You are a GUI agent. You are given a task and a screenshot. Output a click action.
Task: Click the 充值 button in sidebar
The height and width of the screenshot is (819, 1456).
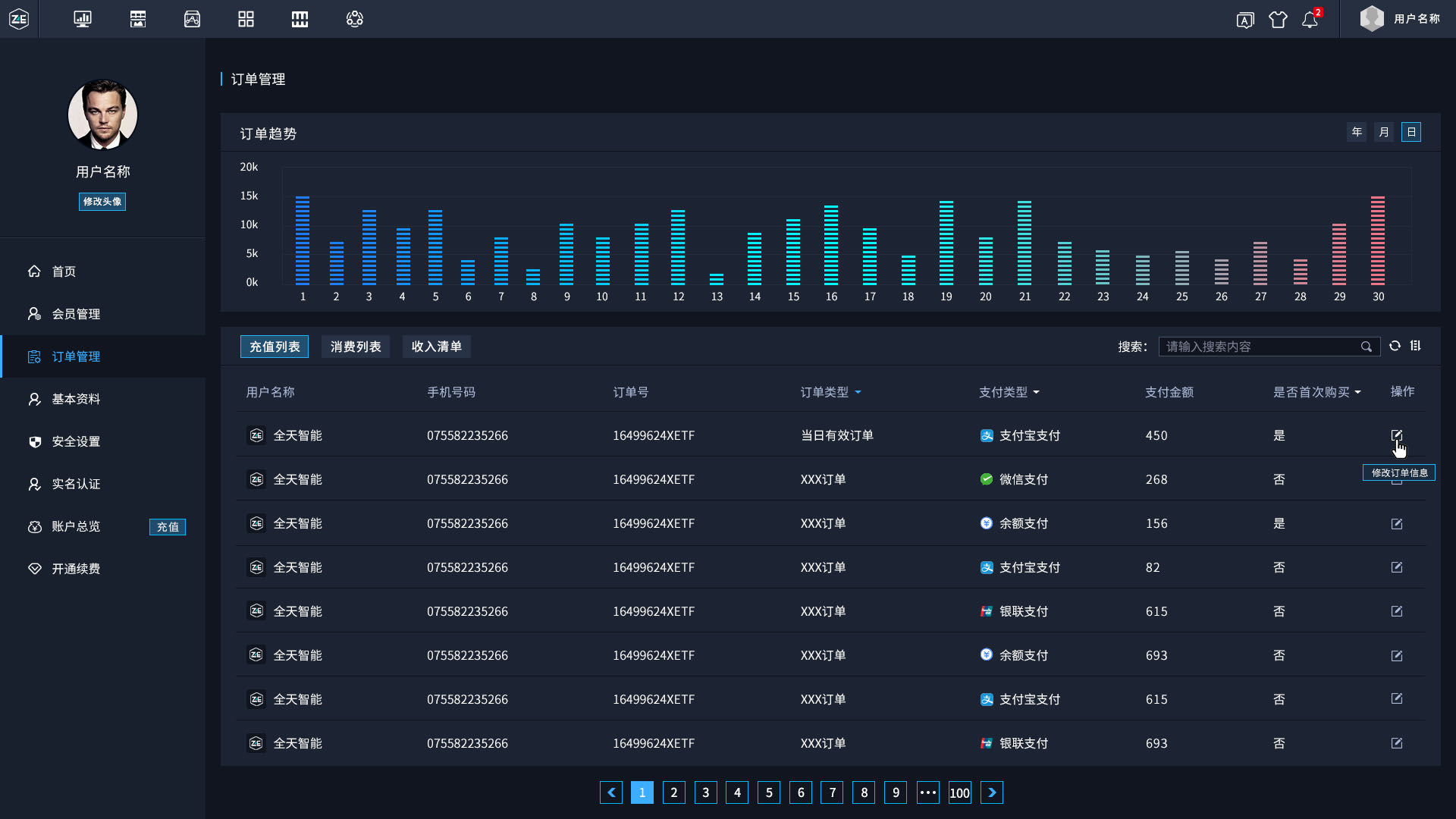tap(168, 527)
